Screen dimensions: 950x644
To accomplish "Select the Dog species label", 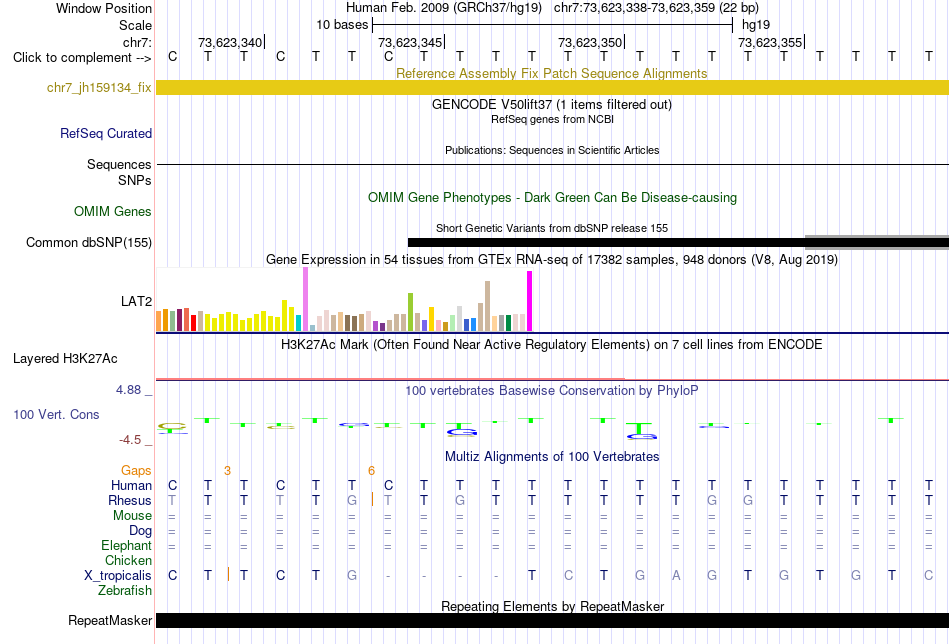I will pos(140,531).
